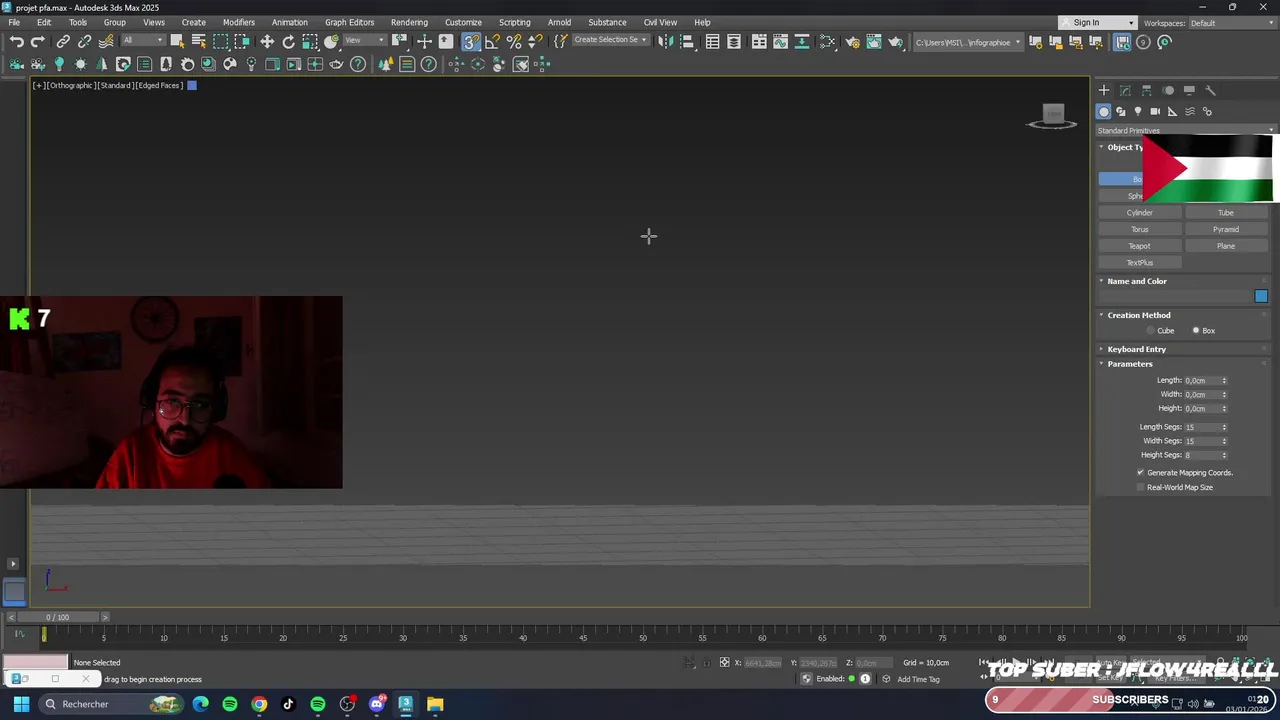Open the Layer Explorer icon
The image size is (1280, 720).
coord(734,42)
